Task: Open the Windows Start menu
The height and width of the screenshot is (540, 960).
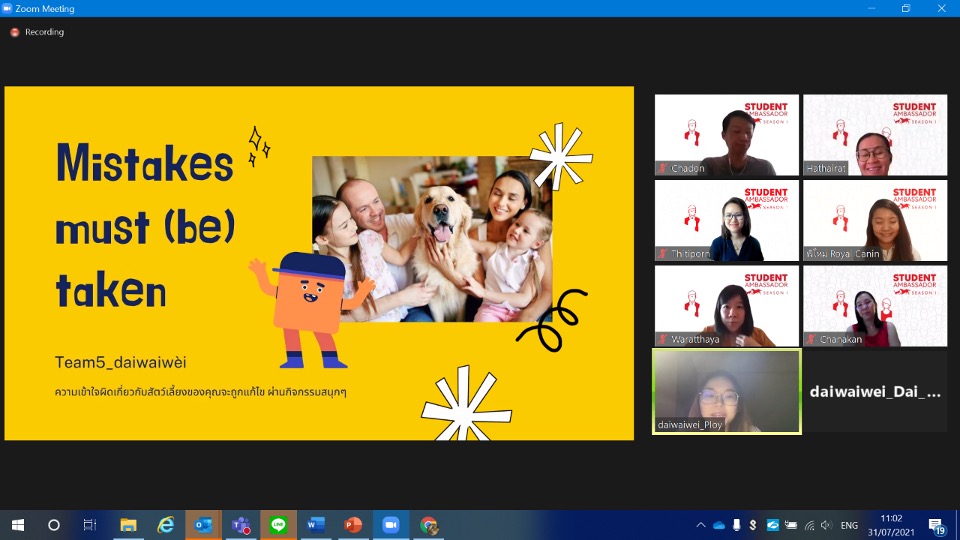Action: 18,525
